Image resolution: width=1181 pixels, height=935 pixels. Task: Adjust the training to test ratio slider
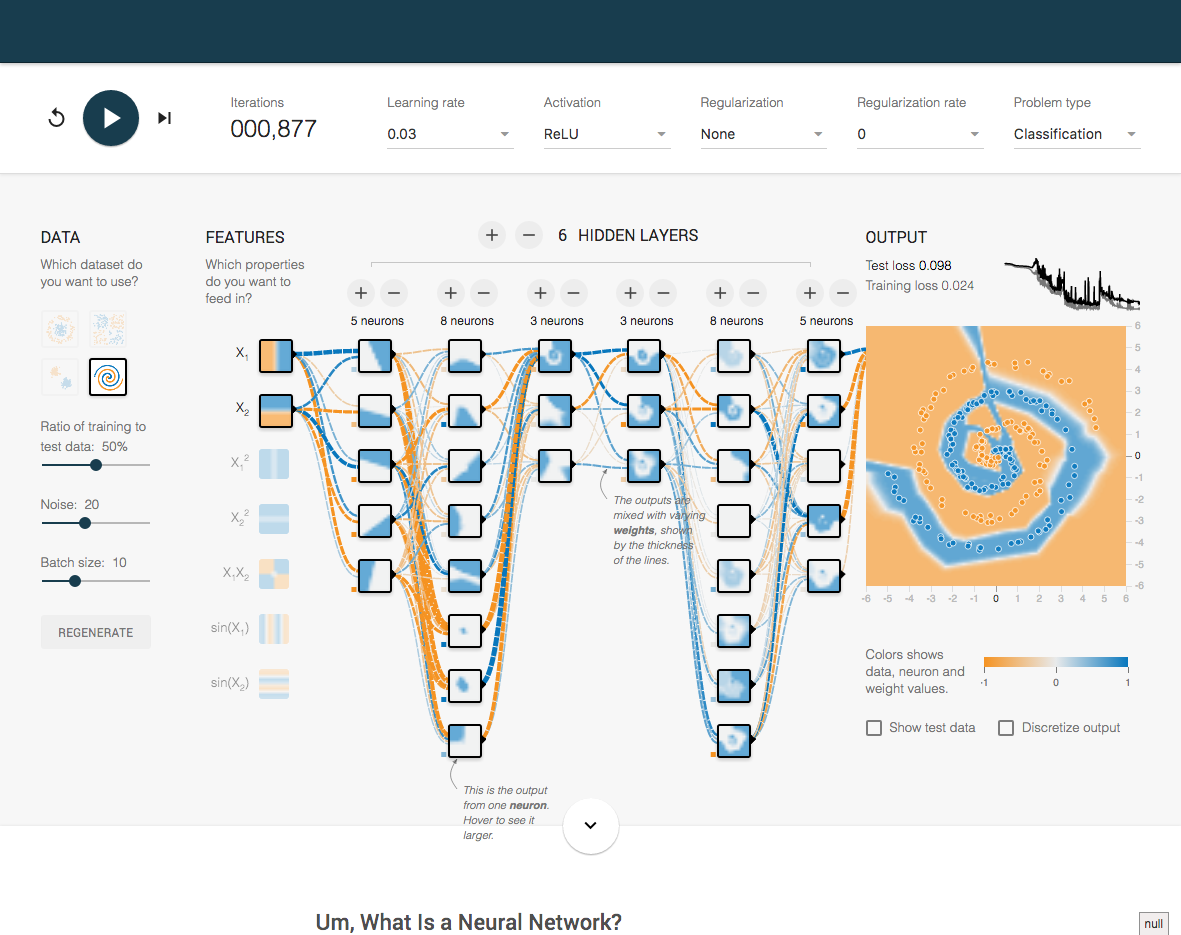(96, 465)
